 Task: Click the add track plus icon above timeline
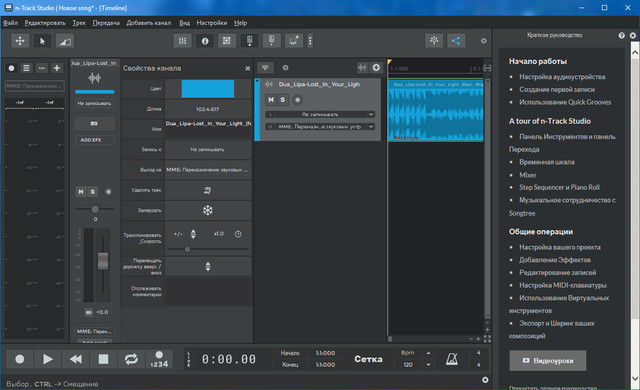click(x=376, y=68)
